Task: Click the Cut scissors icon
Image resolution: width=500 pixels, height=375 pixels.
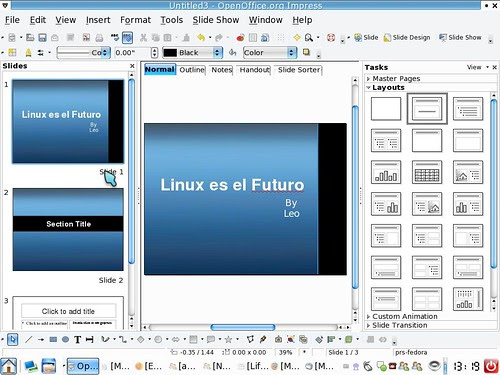Action: tap(143, 38)
